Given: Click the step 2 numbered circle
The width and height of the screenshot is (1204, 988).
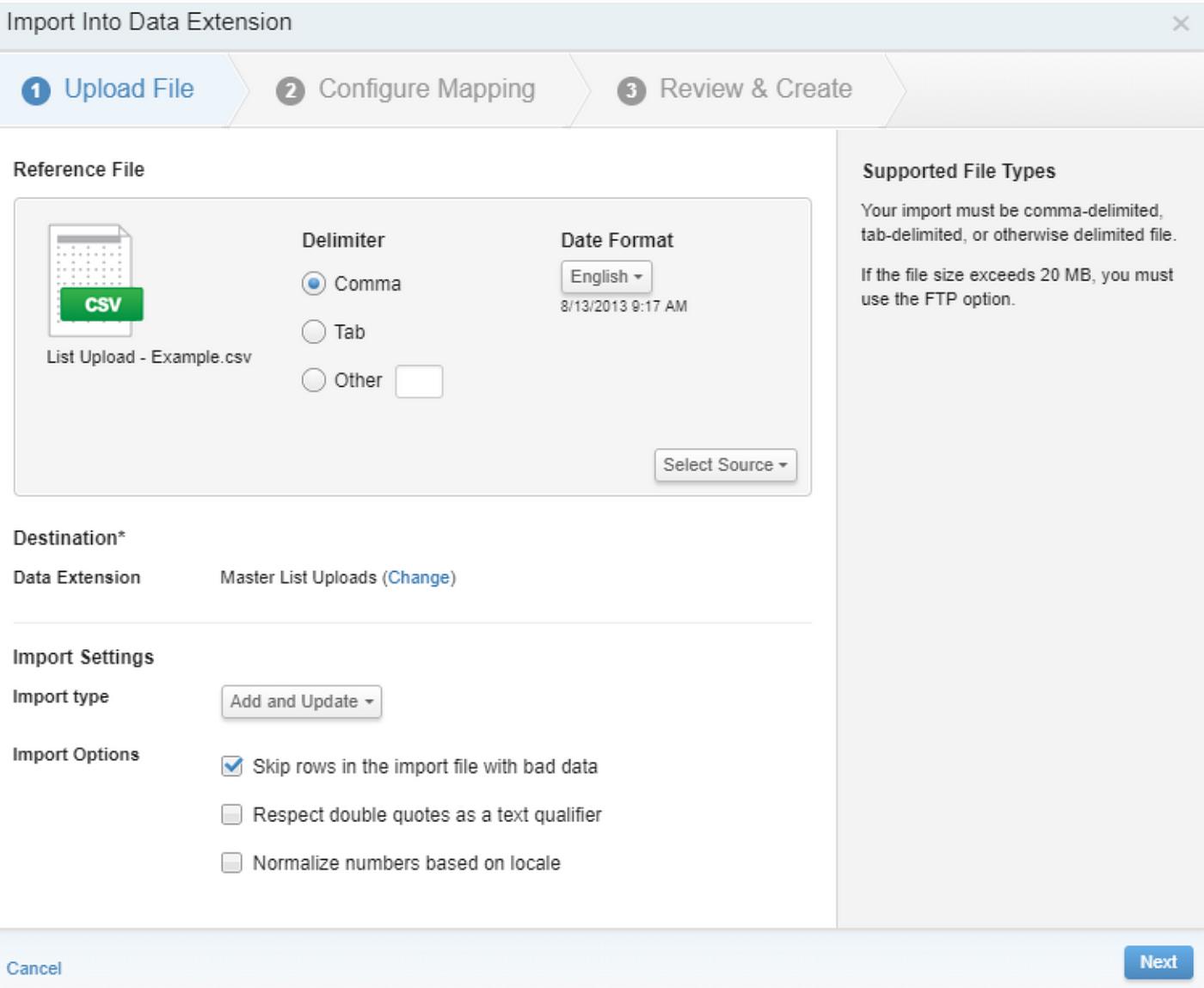Looking at the screenshot, I should click(292, 88).
